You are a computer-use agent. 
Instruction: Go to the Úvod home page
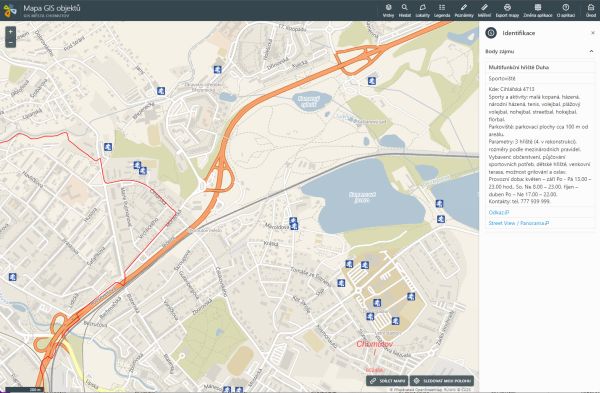click(591, 10)
